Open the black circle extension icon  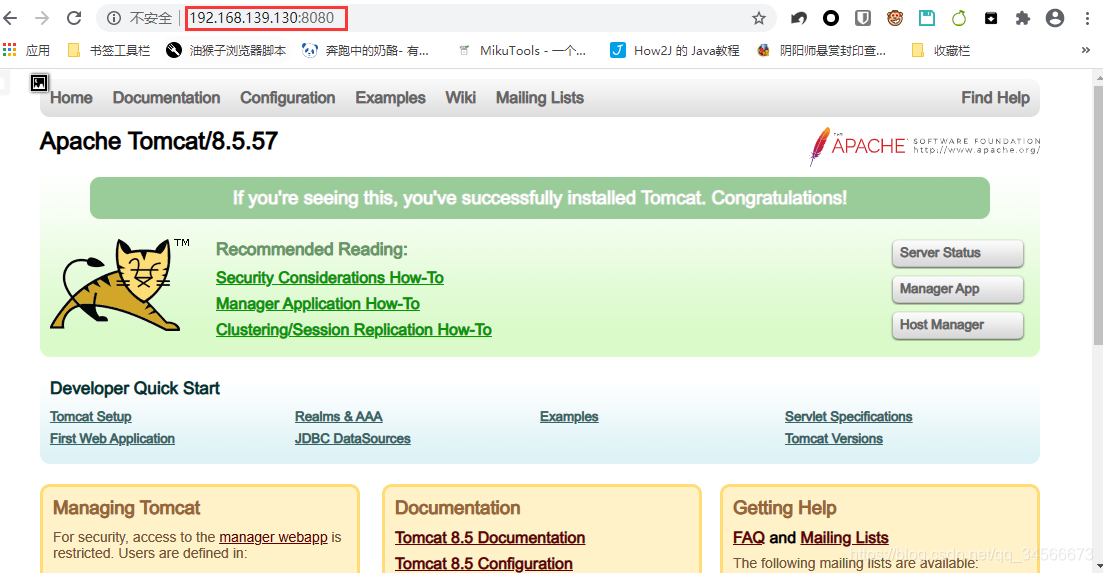coord(831,18)
